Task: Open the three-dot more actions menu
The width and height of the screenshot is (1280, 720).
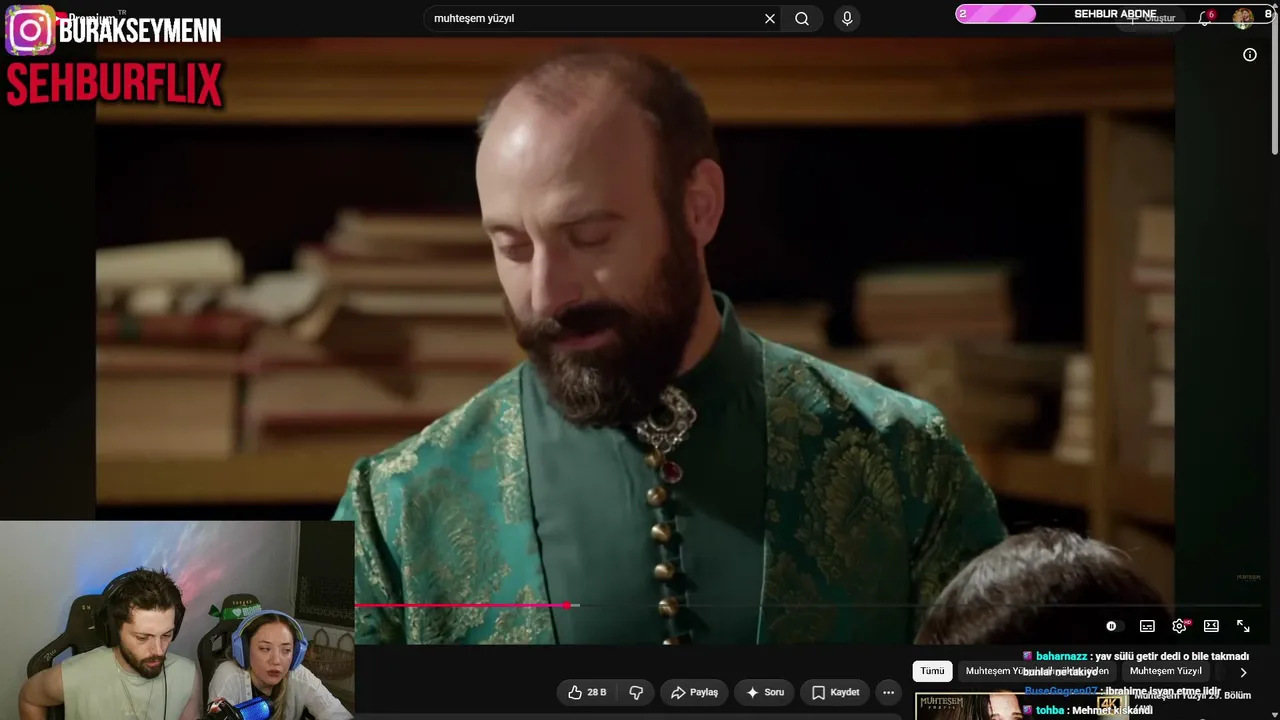Action: 888,692
